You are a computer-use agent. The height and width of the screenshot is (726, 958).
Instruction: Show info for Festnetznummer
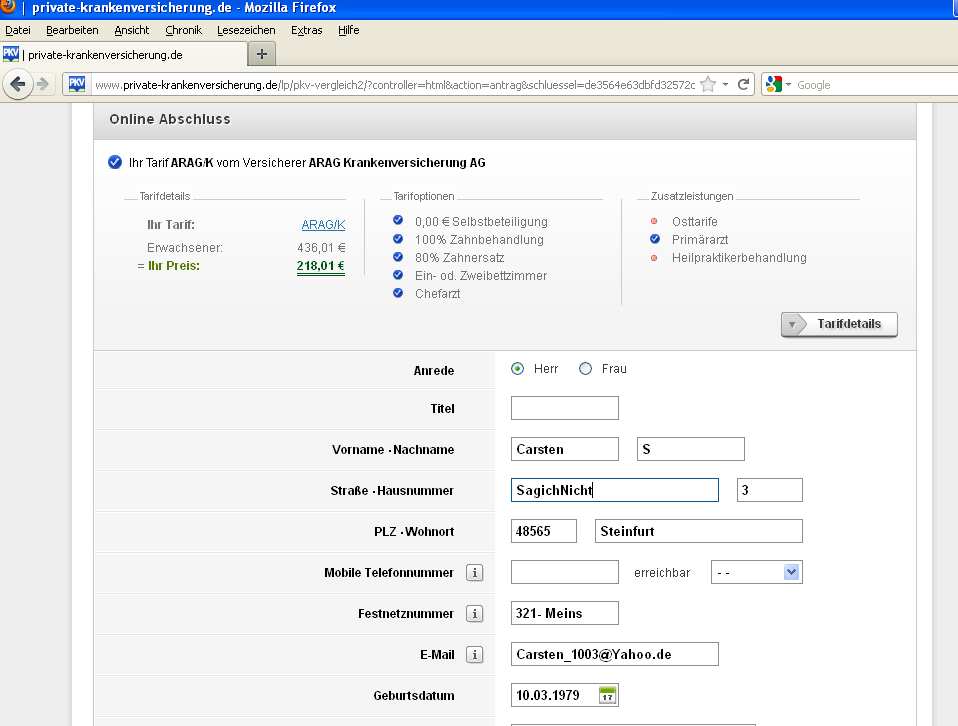point(475,614)
